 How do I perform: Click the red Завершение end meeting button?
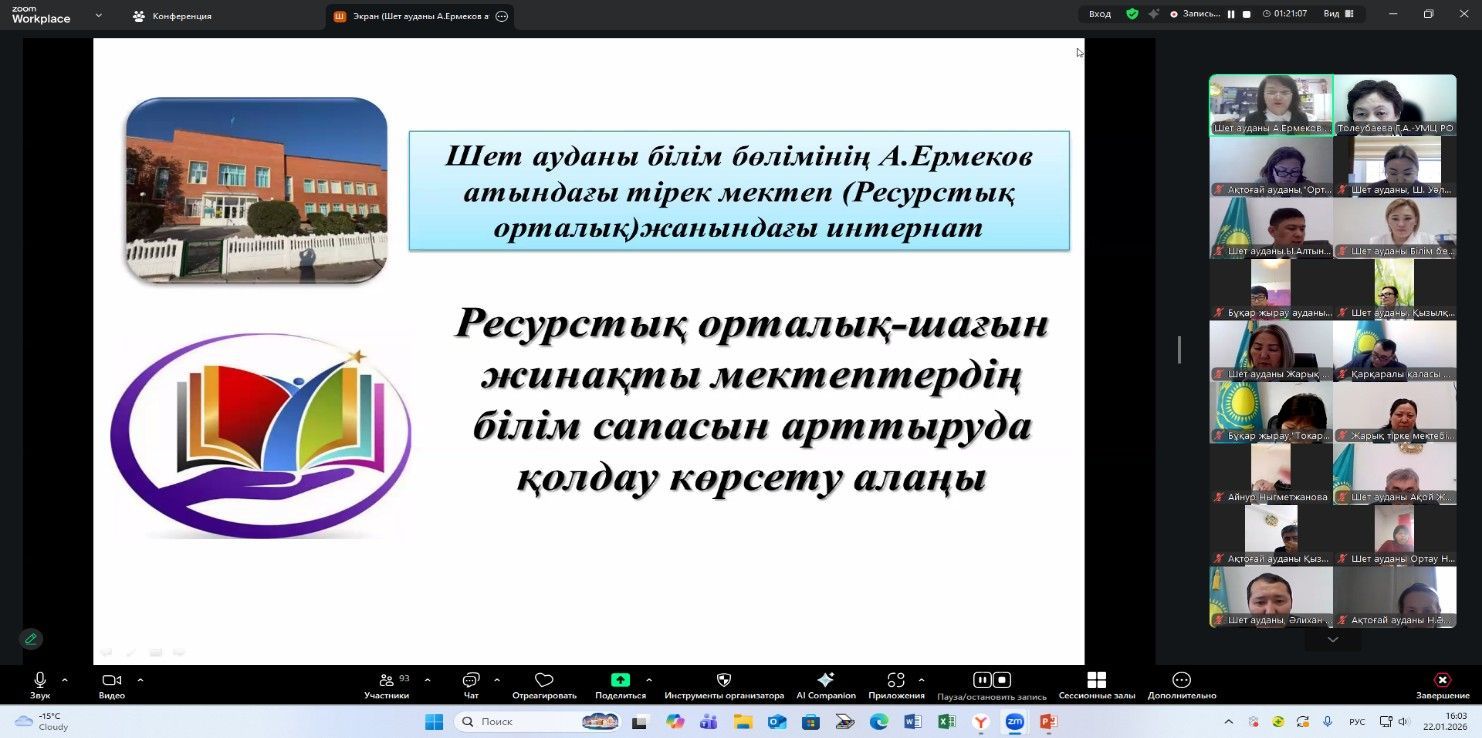(1442, 685)
